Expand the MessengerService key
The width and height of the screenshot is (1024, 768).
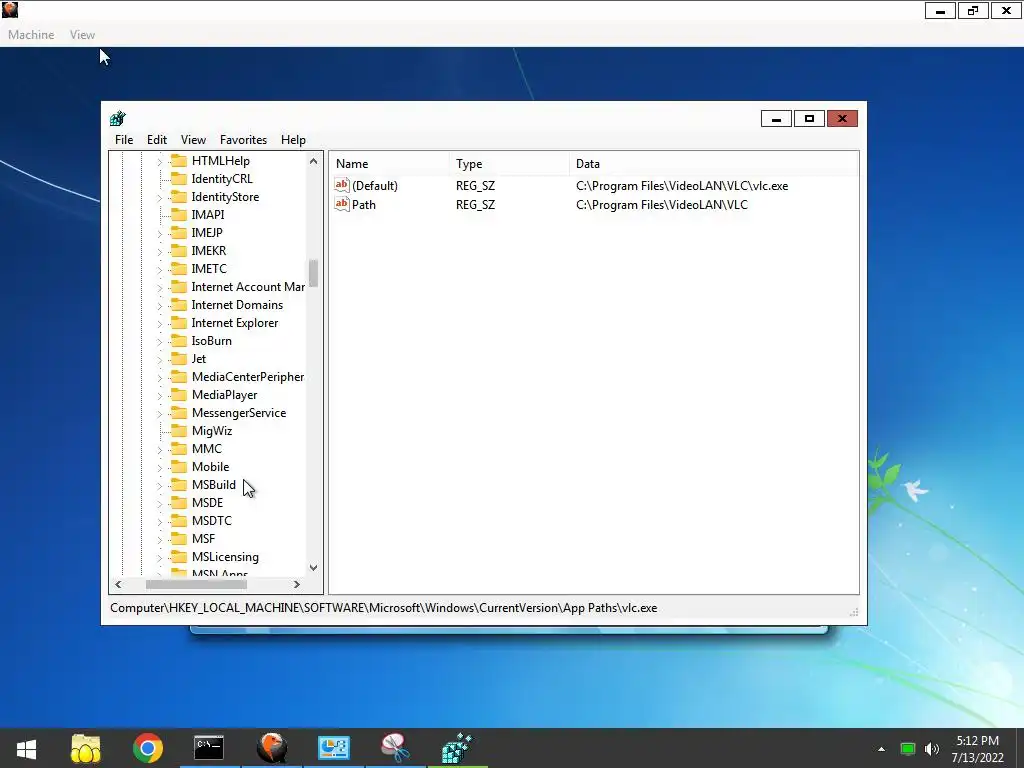159,413
